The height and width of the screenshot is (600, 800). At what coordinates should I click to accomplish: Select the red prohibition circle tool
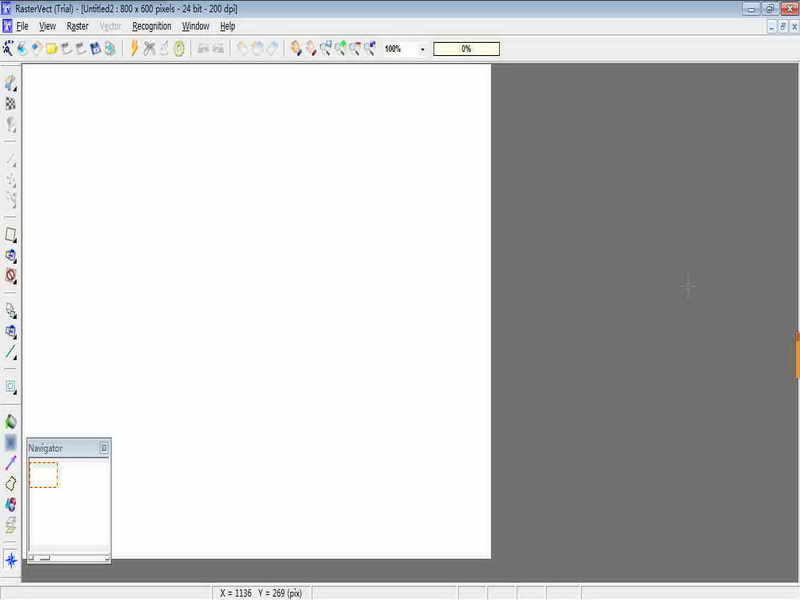11,276
